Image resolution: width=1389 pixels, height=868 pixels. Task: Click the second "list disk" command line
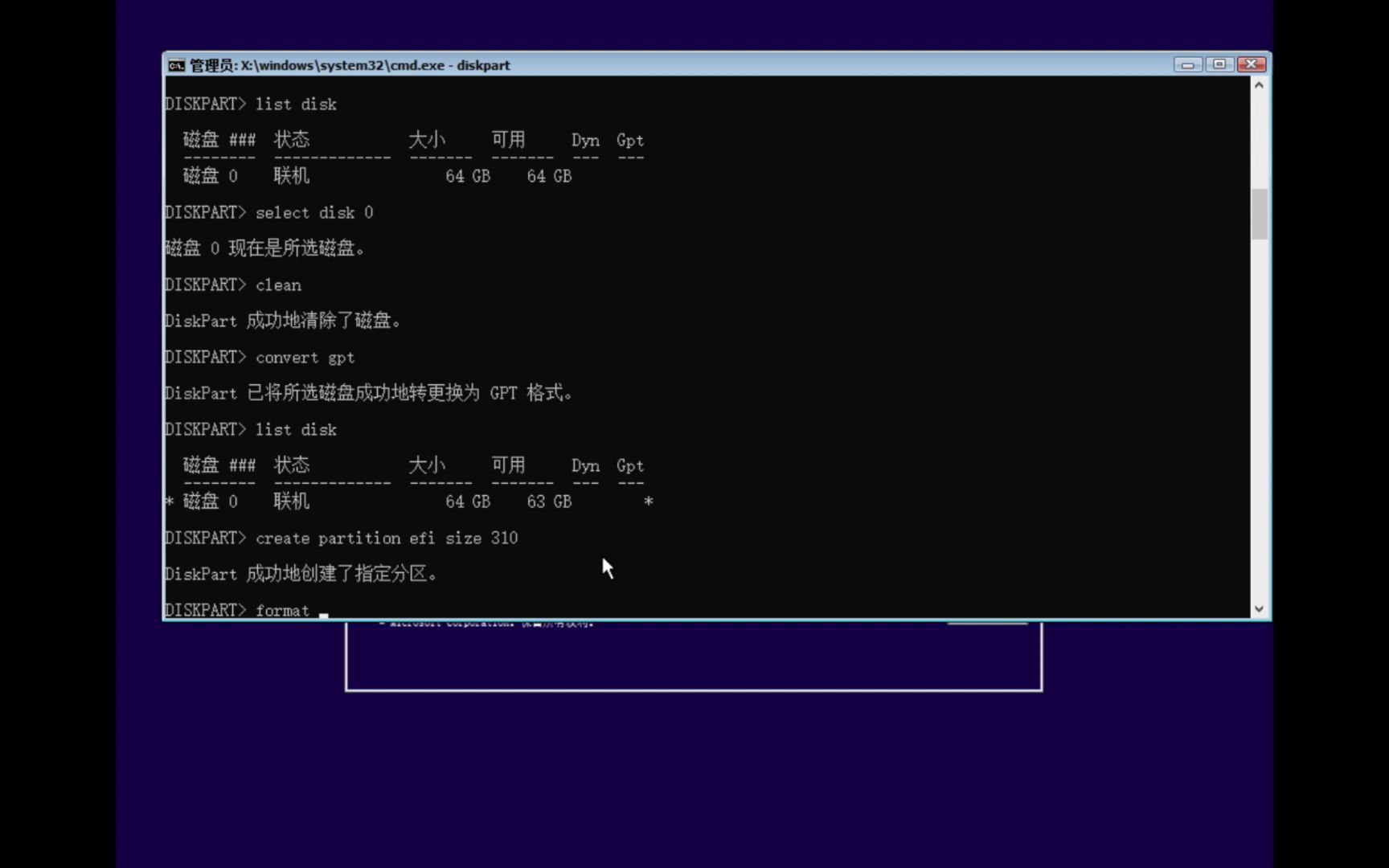pyautogui.click(x=251, y=430)
